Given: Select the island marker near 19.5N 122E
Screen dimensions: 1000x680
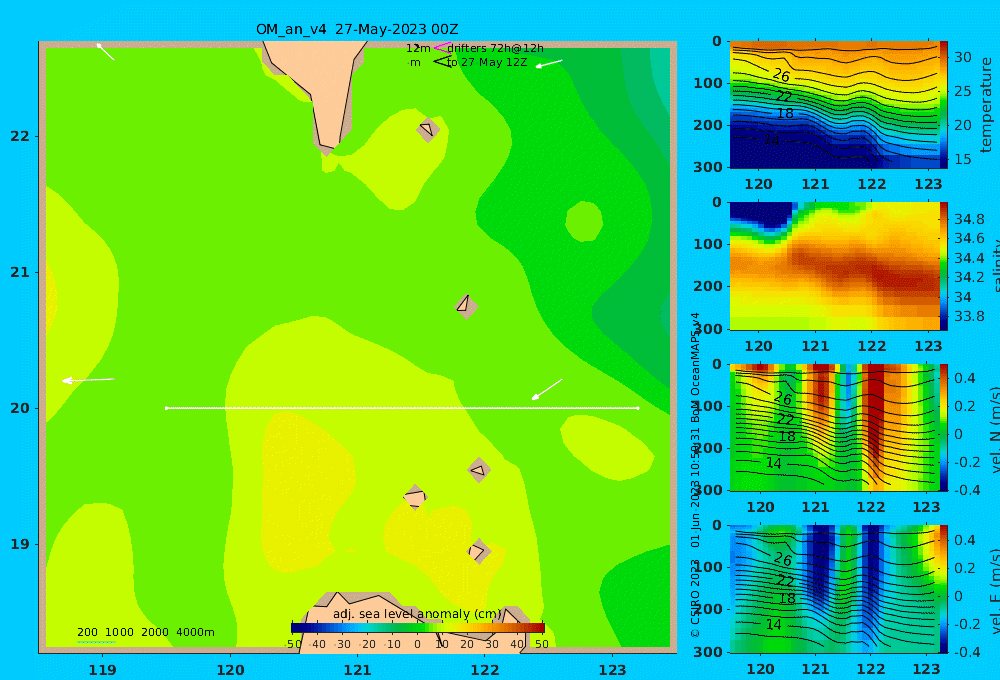Looking at the screenshot, I should coord(479,470).
